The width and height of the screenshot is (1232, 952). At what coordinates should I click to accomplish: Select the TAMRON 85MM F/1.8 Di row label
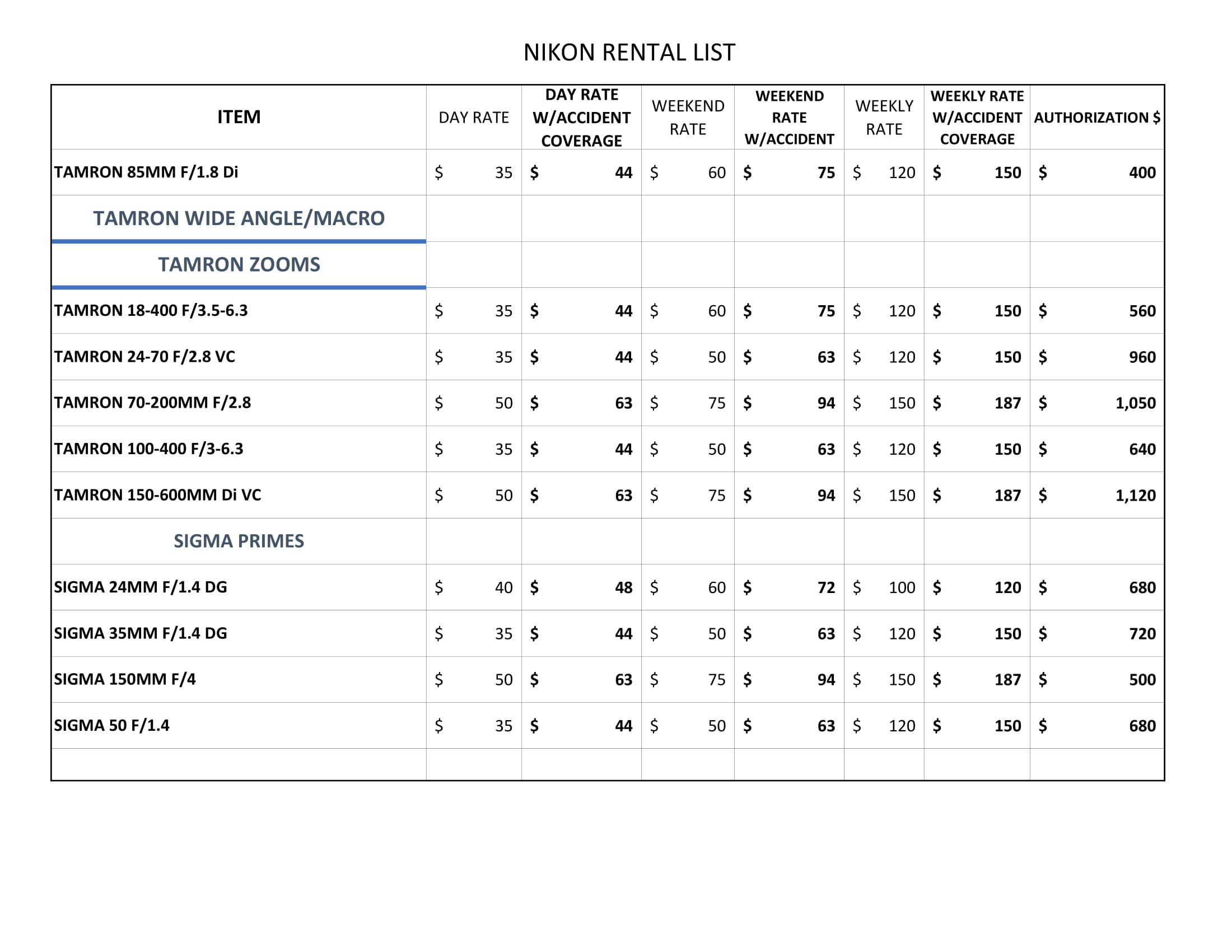pos(146,172)
